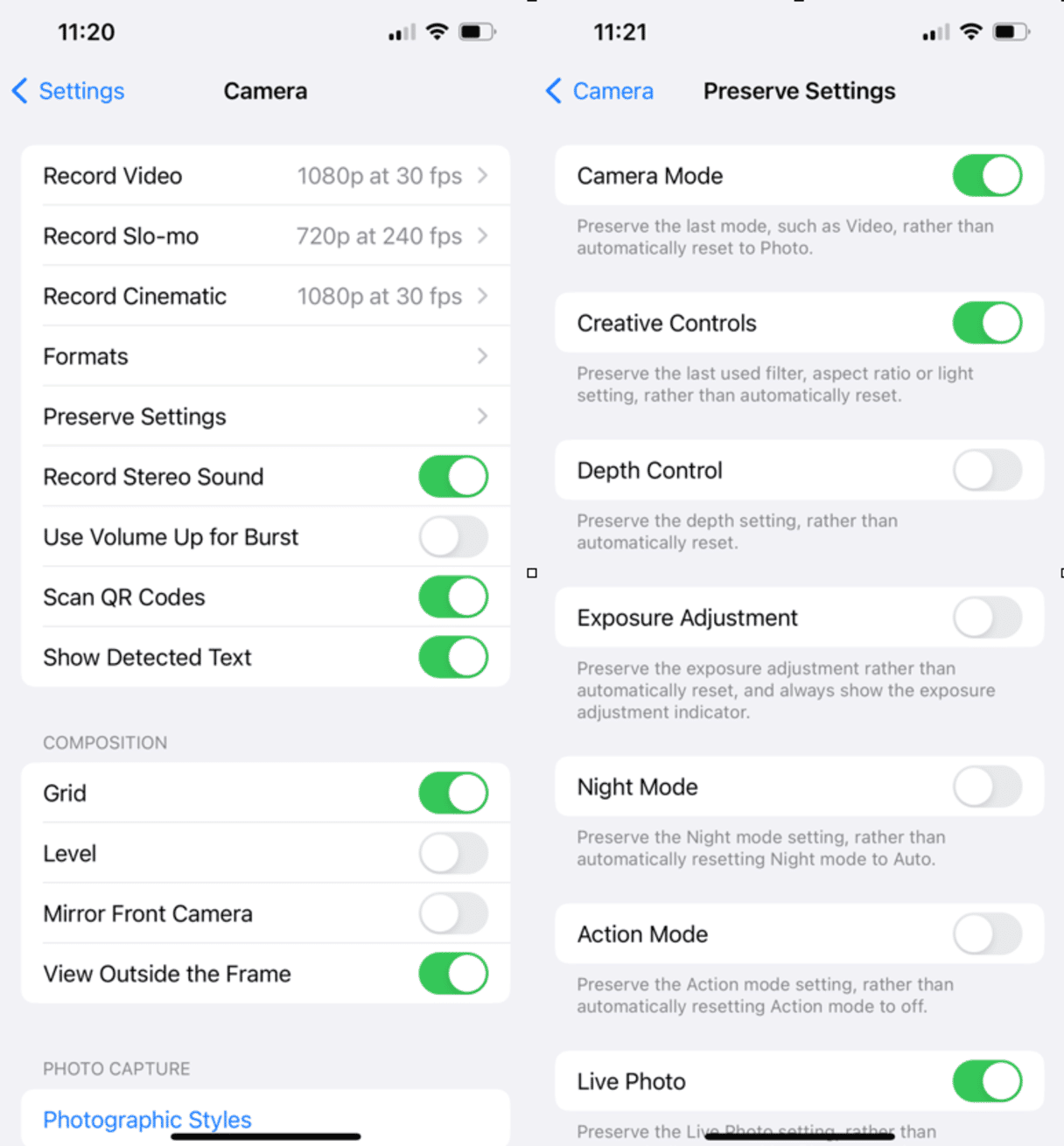This screenshot has height=1146, width=1064.
Task: Open Photographic Styles link
Action: point(147,1120)
